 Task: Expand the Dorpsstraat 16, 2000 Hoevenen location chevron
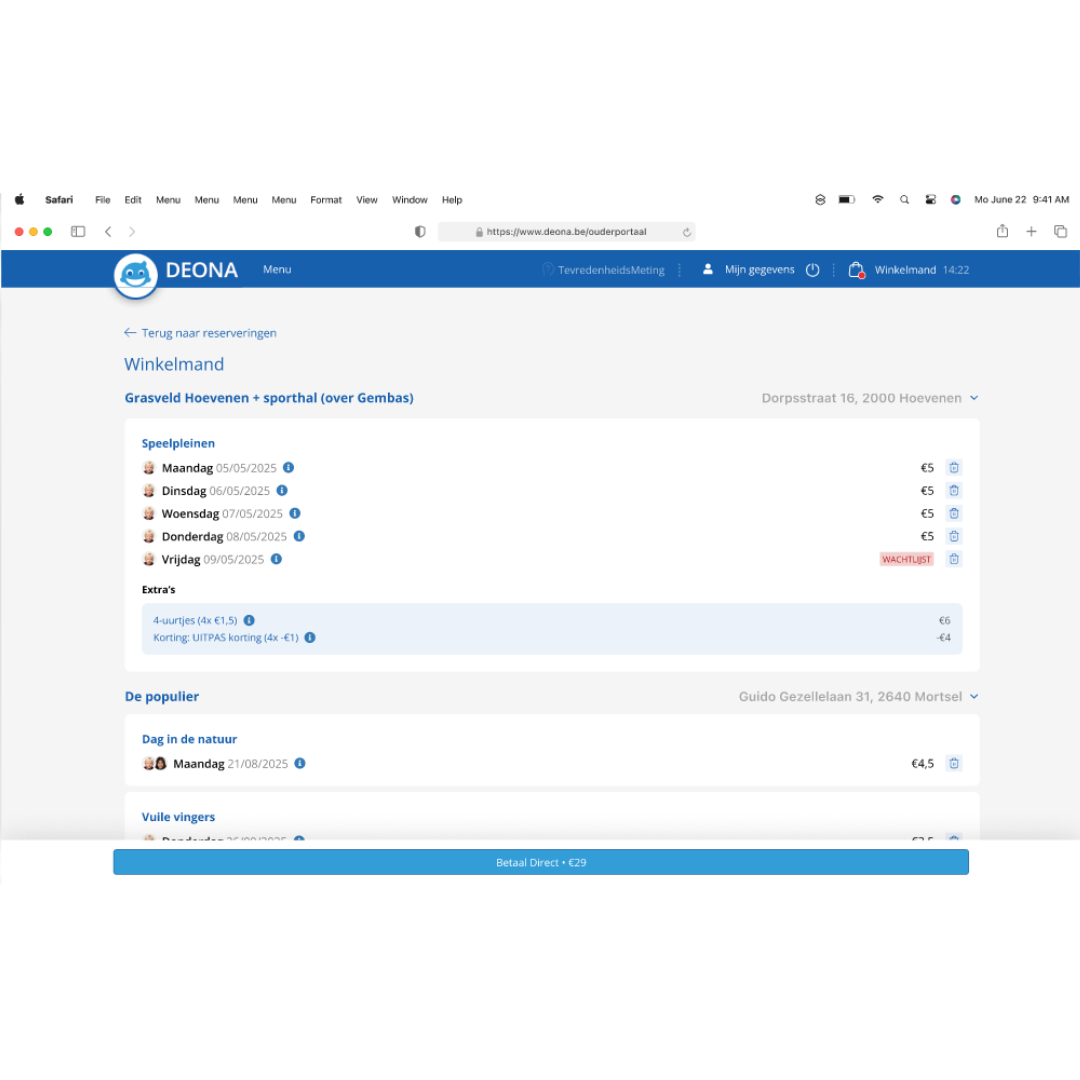(x=974, y=398)
